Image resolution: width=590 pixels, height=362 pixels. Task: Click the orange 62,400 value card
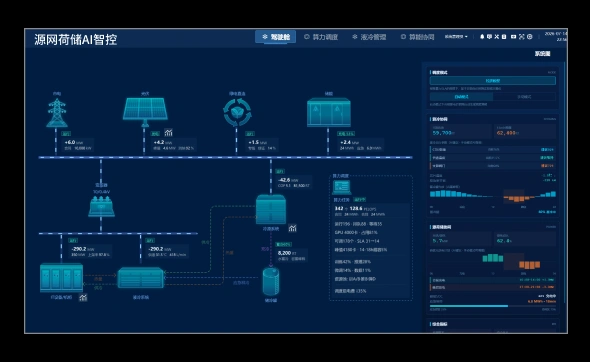525,131
